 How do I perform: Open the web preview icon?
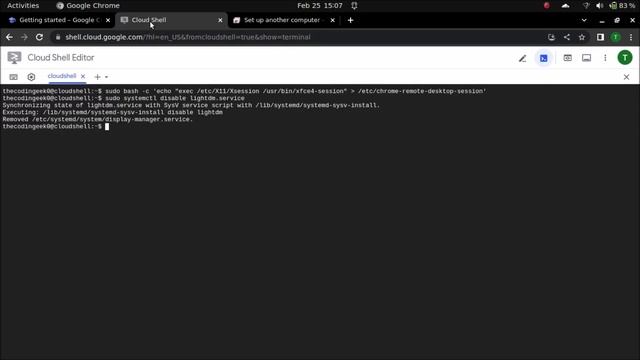(567, 58)
